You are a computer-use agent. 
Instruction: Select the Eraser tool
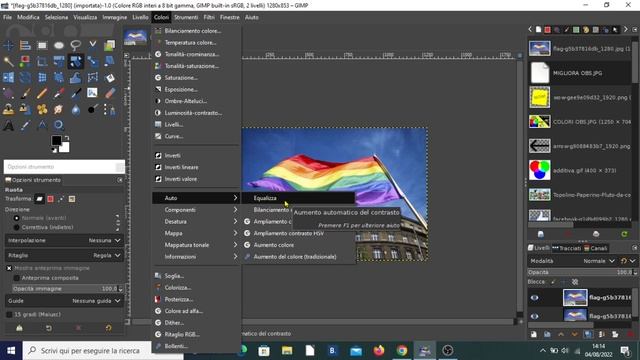(x=109, y=93)
